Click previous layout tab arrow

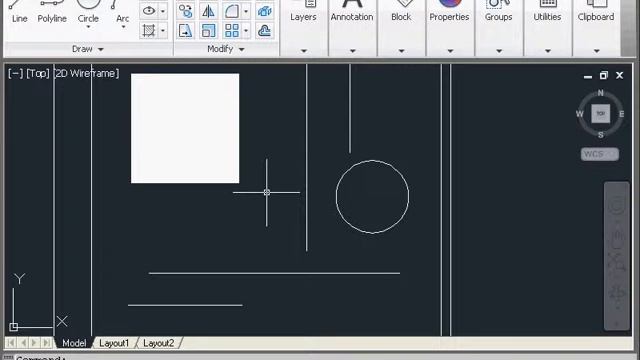(x=23, y=342)
